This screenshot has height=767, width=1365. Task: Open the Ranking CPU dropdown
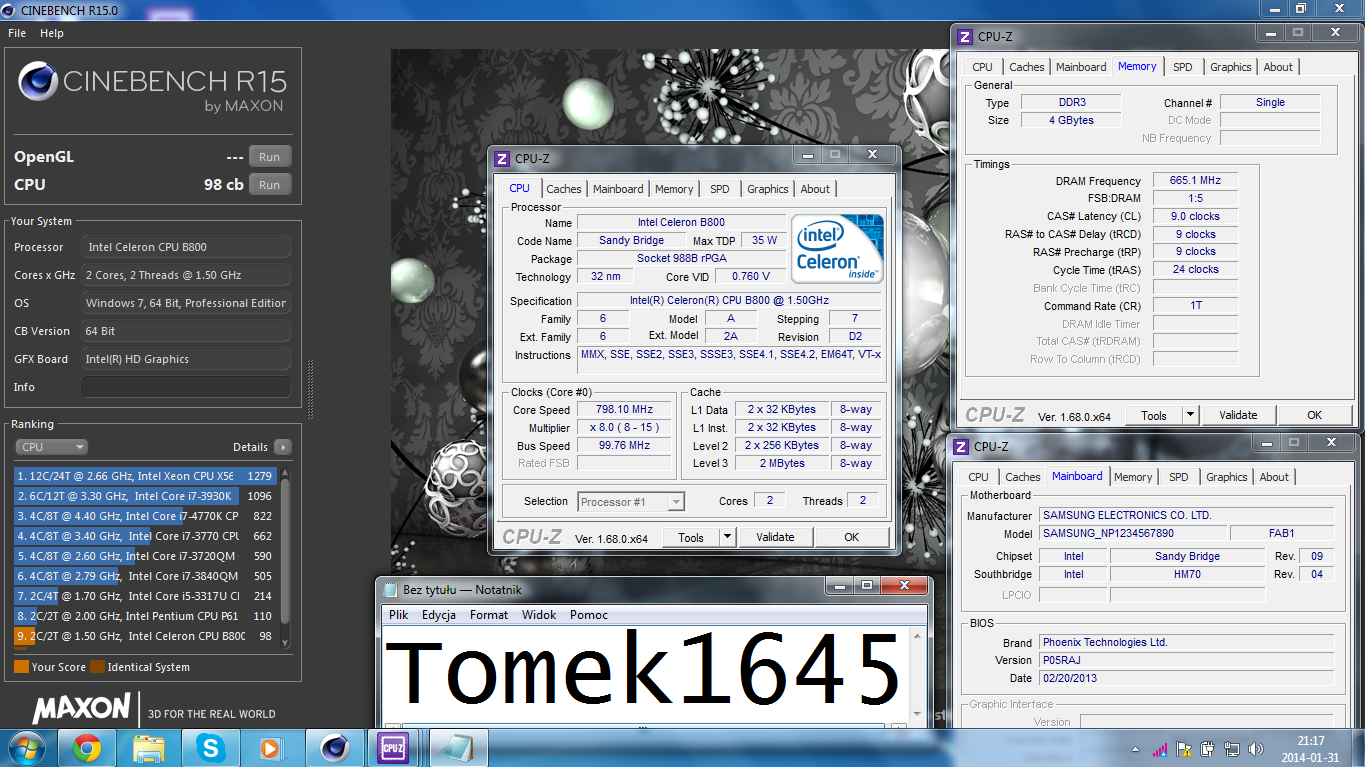[51, 447]
